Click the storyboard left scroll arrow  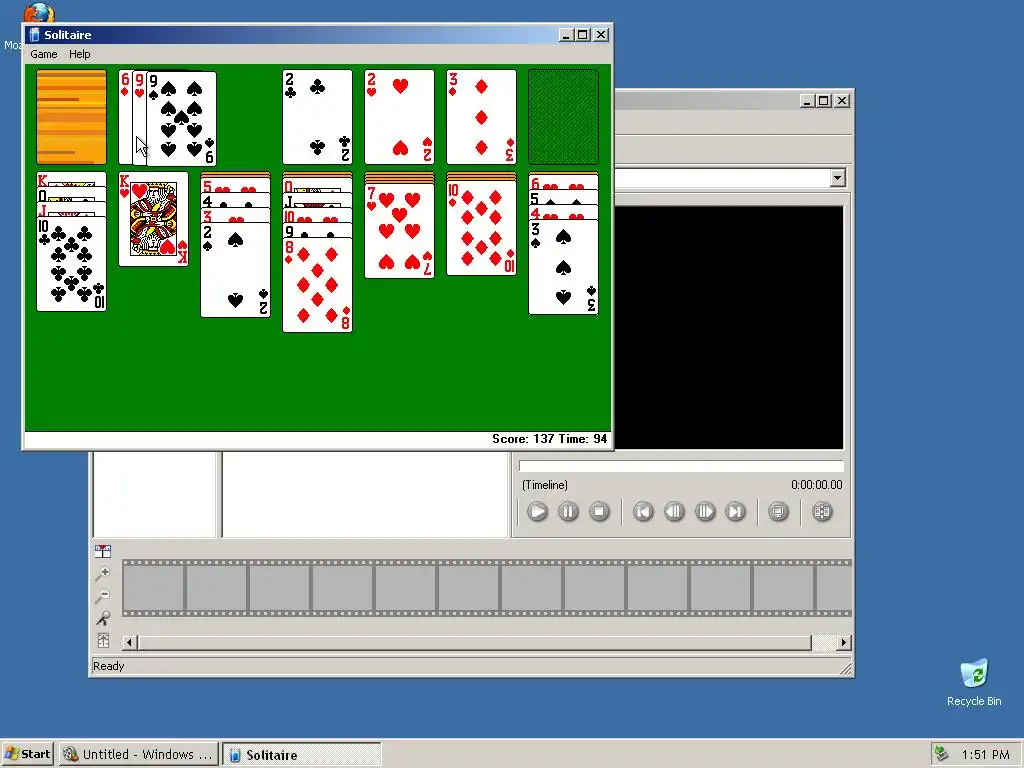tap(129, 643)
